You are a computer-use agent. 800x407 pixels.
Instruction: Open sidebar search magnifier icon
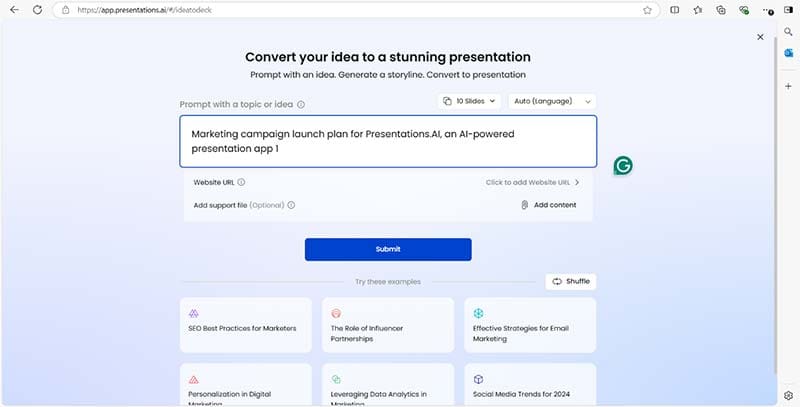788,32
